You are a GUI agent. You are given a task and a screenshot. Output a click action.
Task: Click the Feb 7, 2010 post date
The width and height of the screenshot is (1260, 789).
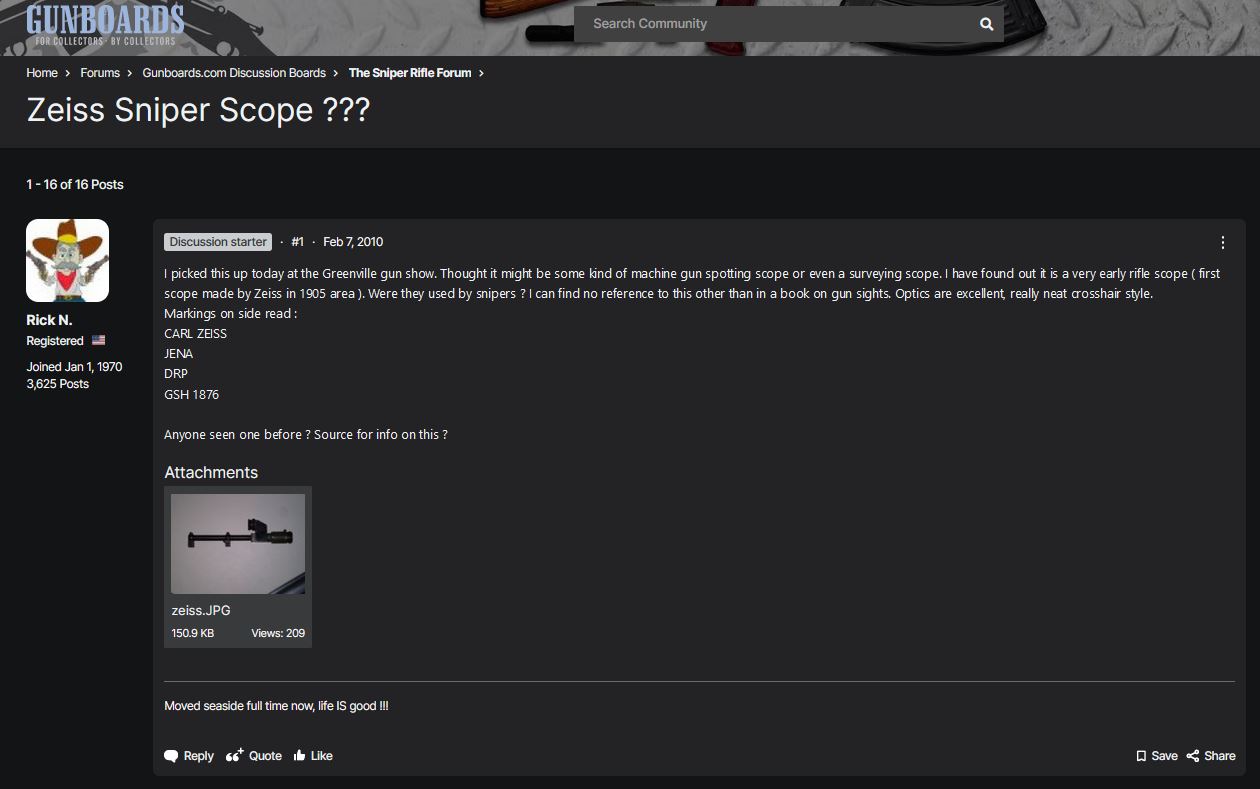point(353,242)
